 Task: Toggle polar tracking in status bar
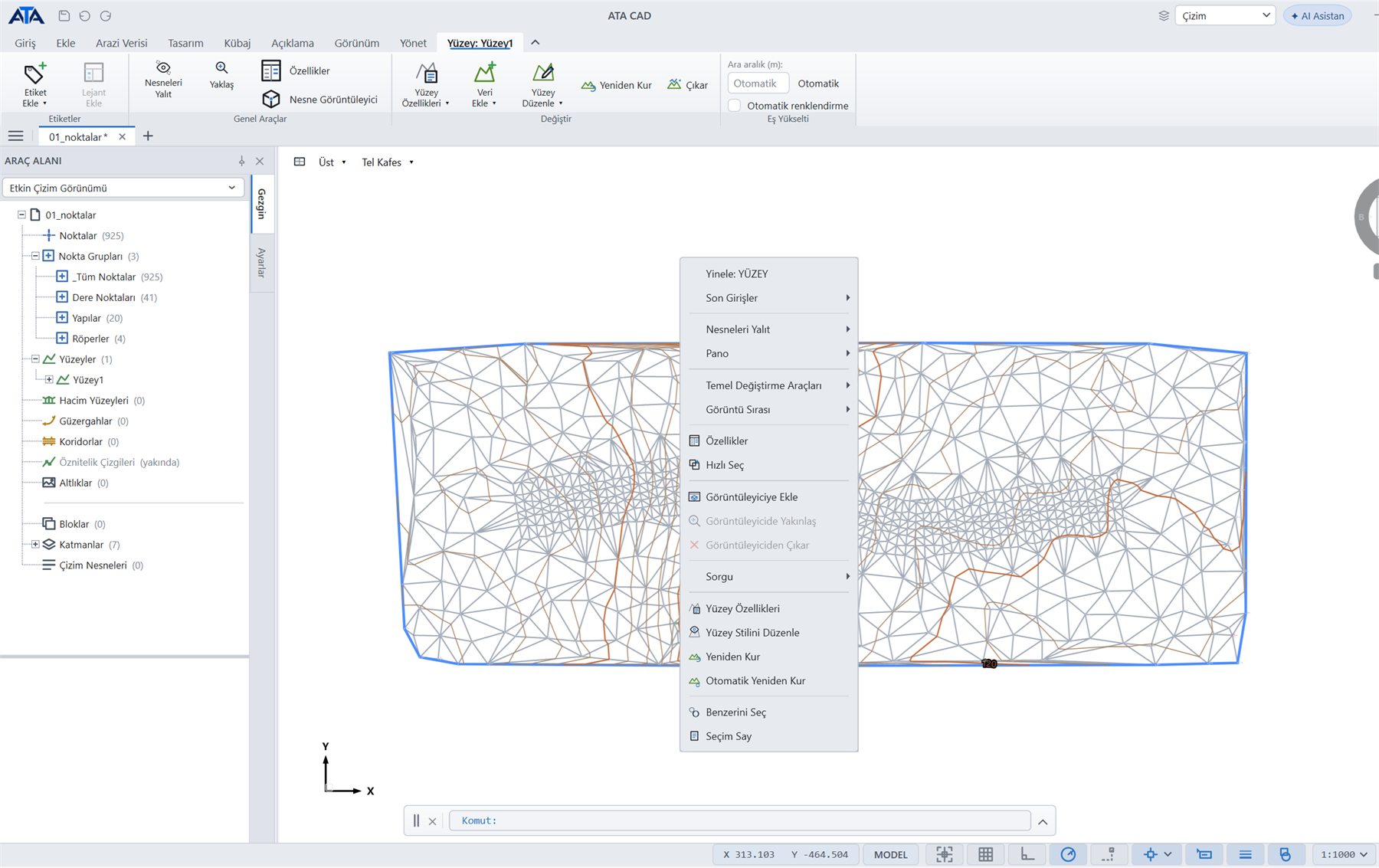point(1068,854)
